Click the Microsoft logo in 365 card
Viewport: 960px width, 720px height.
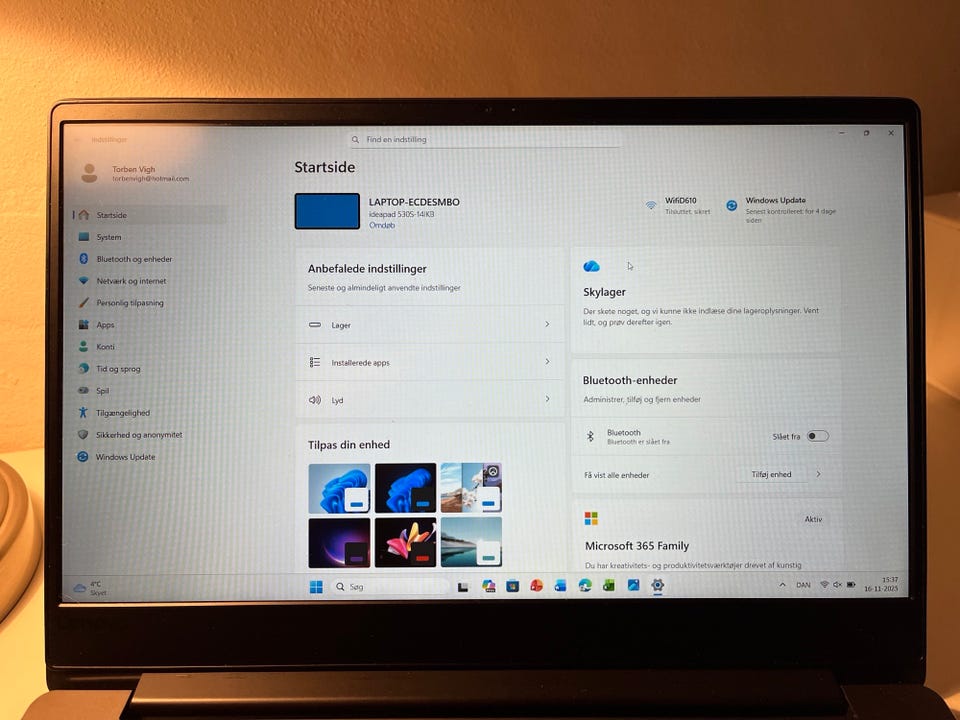591,519
